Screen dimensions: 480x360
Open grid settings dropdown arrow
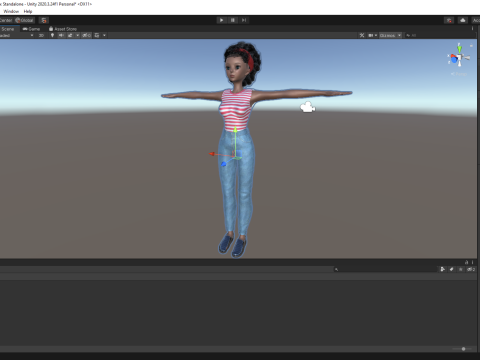click(104, 35)
